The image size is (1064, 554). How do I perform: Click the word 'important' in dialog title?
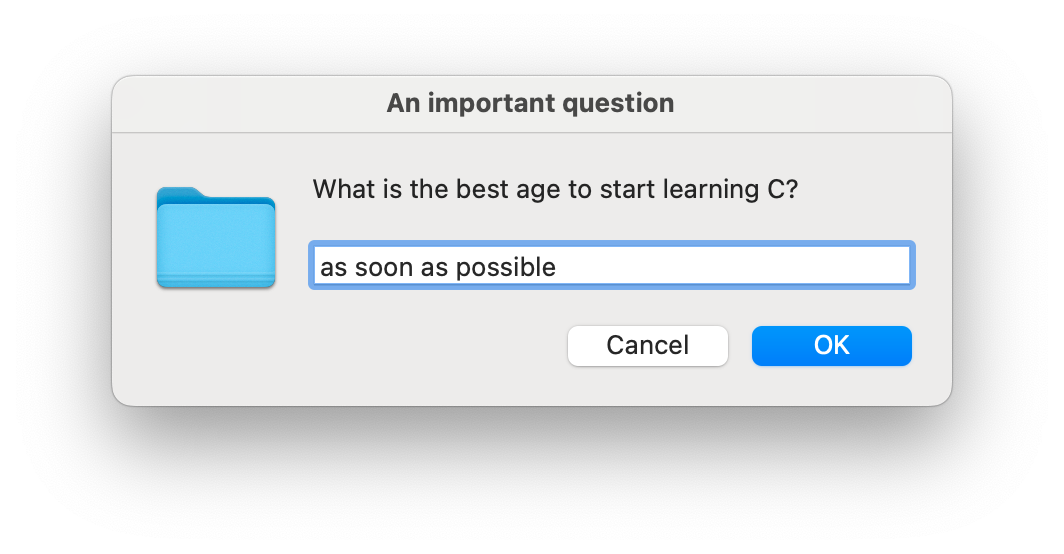(491, 104)
